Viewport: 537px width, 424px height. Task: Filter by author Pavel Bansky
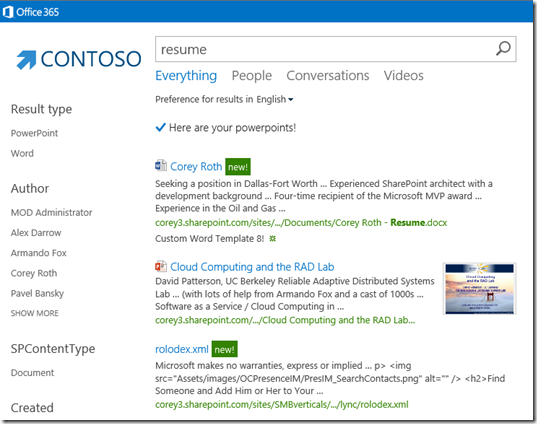tap(37, 294)
